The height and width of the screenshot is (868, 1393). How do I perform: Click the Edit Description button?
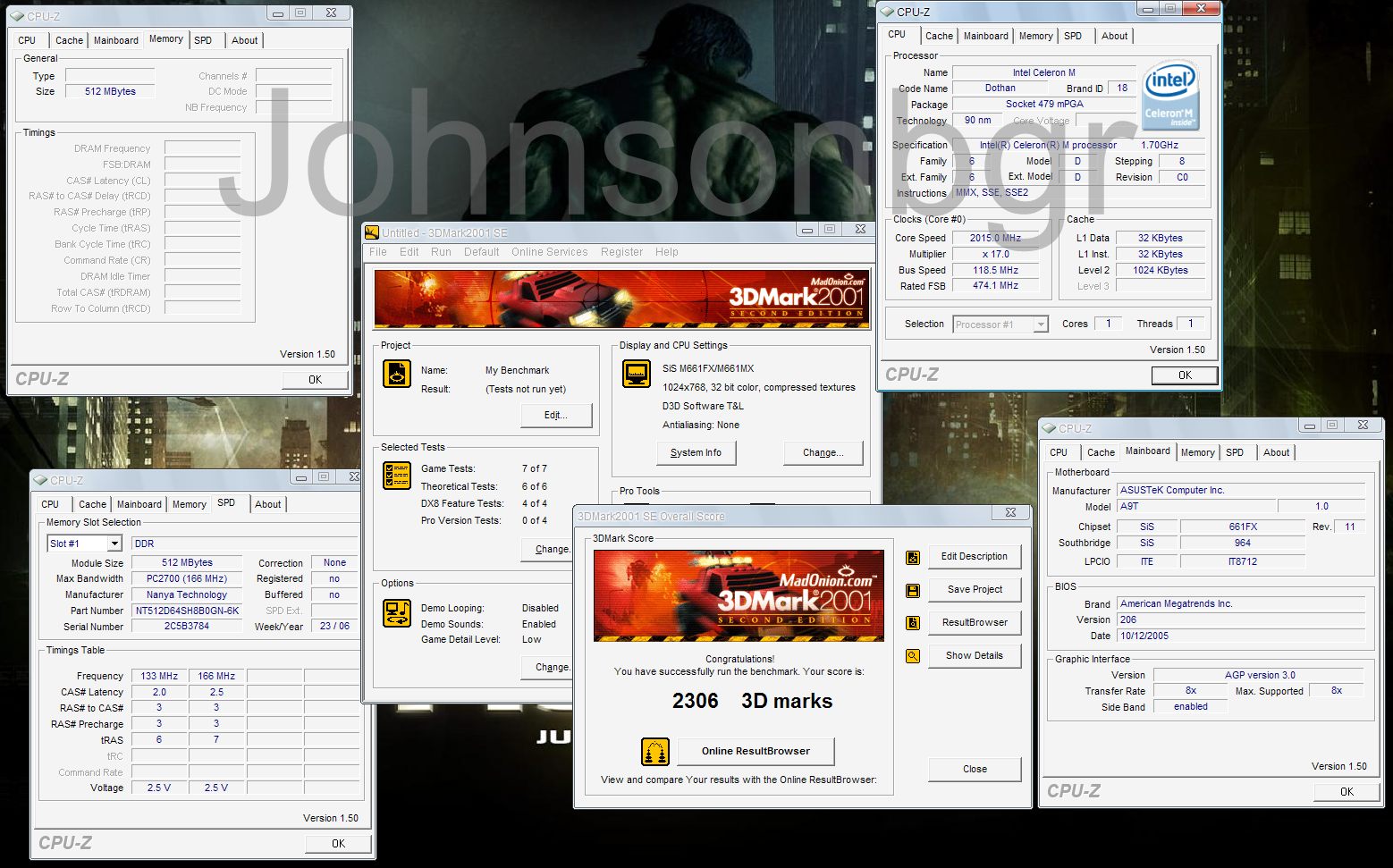click(975, 556)
